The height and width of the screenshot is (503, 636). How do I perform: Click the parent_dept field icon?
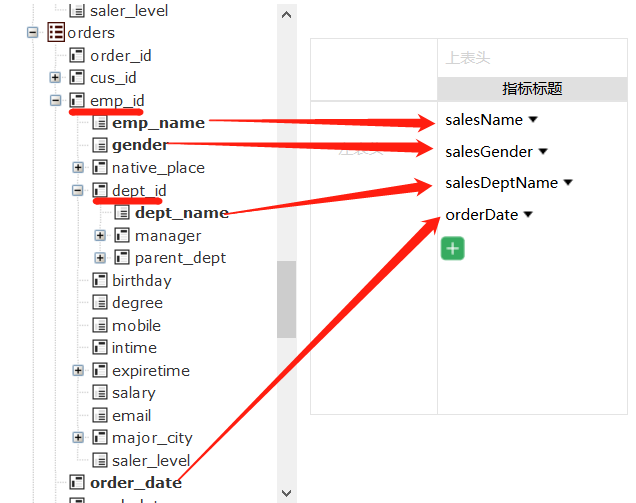122,258
